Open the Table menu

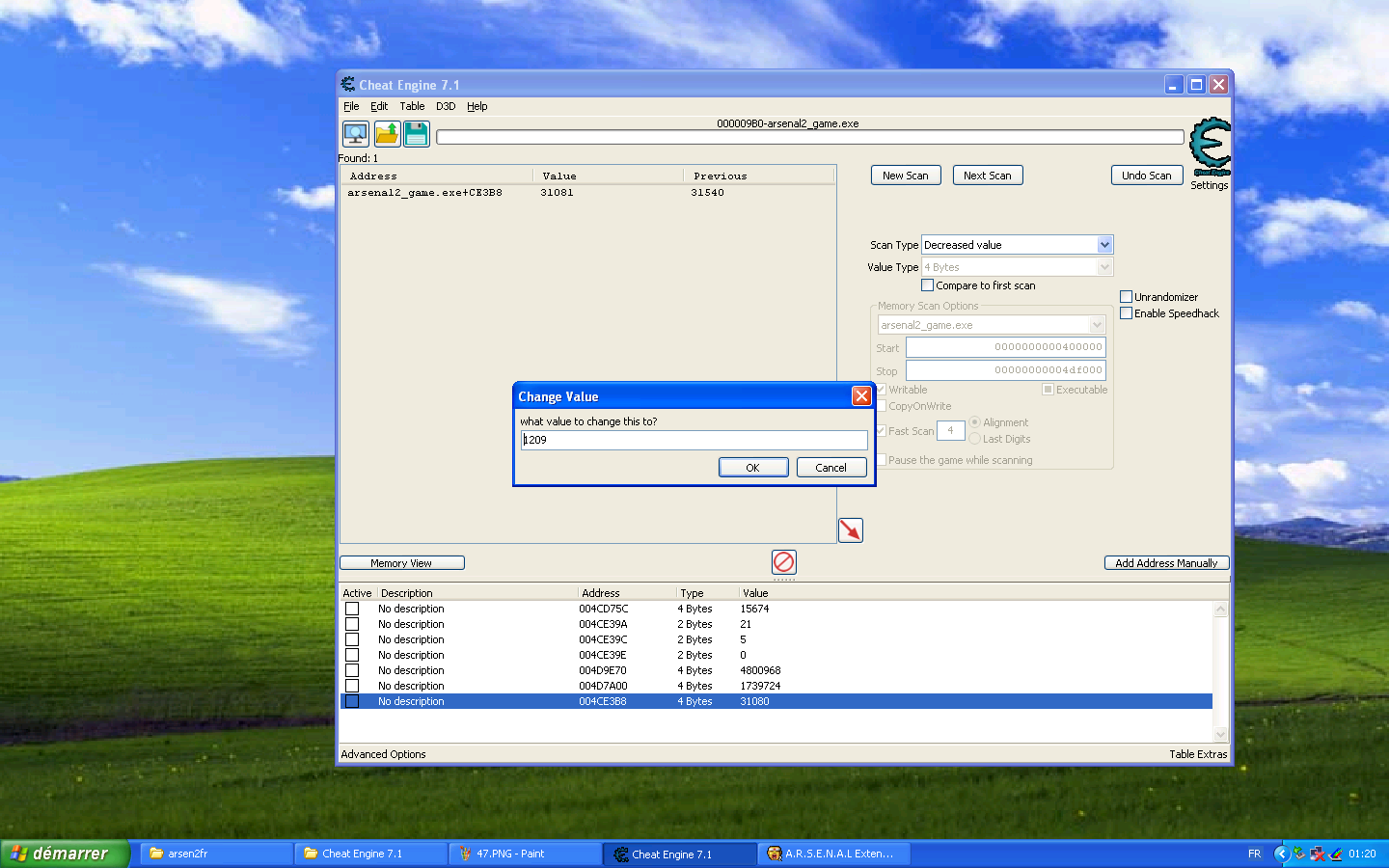point(412,106)
